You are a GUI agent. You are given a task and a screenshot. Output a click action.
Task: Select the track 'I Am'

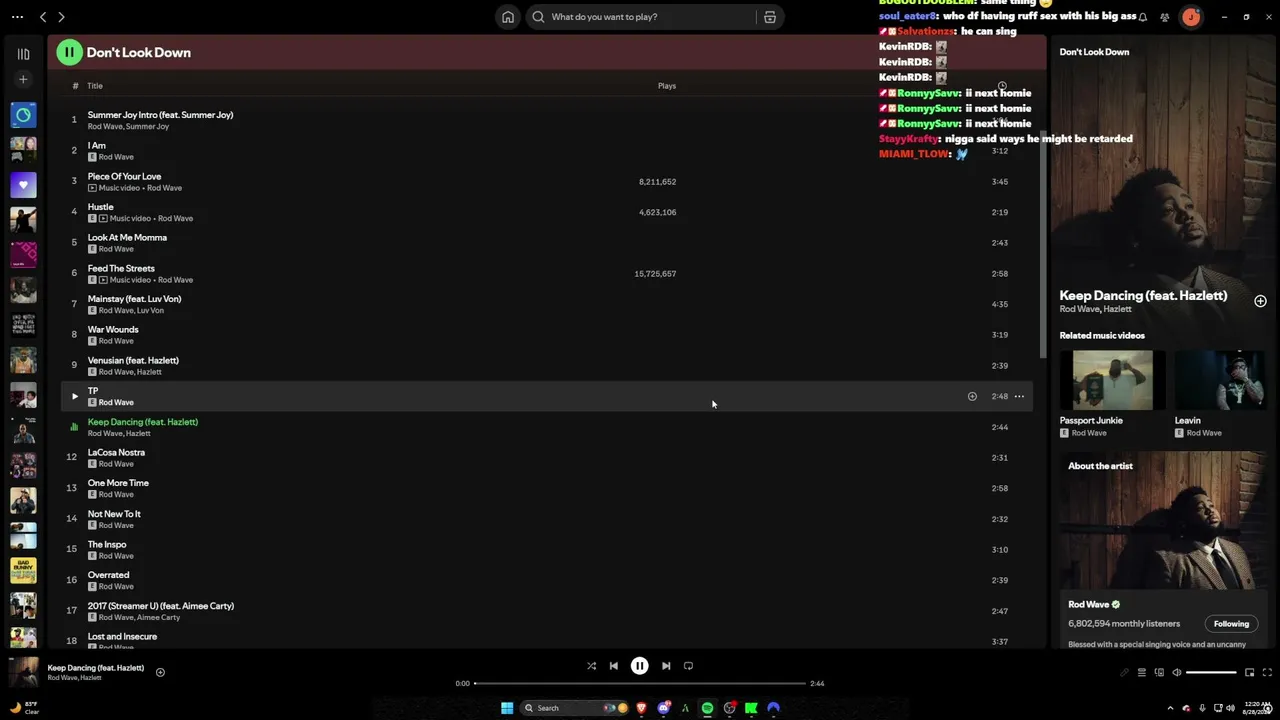pyautogui.click(x=96, y=146)
